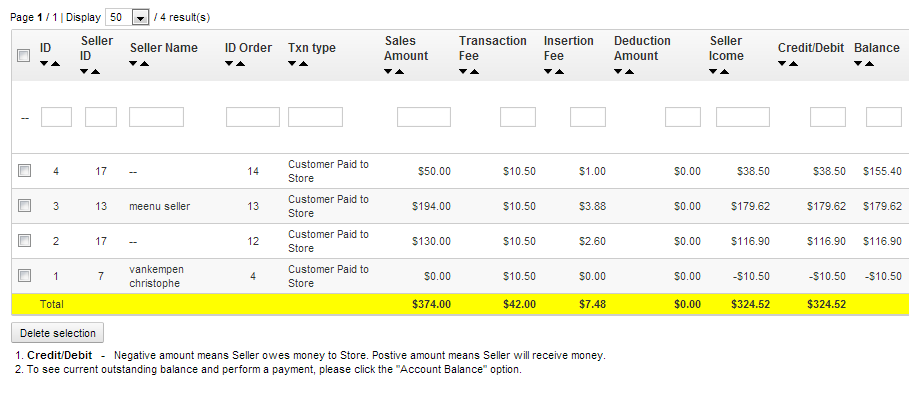Sort Transaction Fee ascending arrow

(474, 71)
